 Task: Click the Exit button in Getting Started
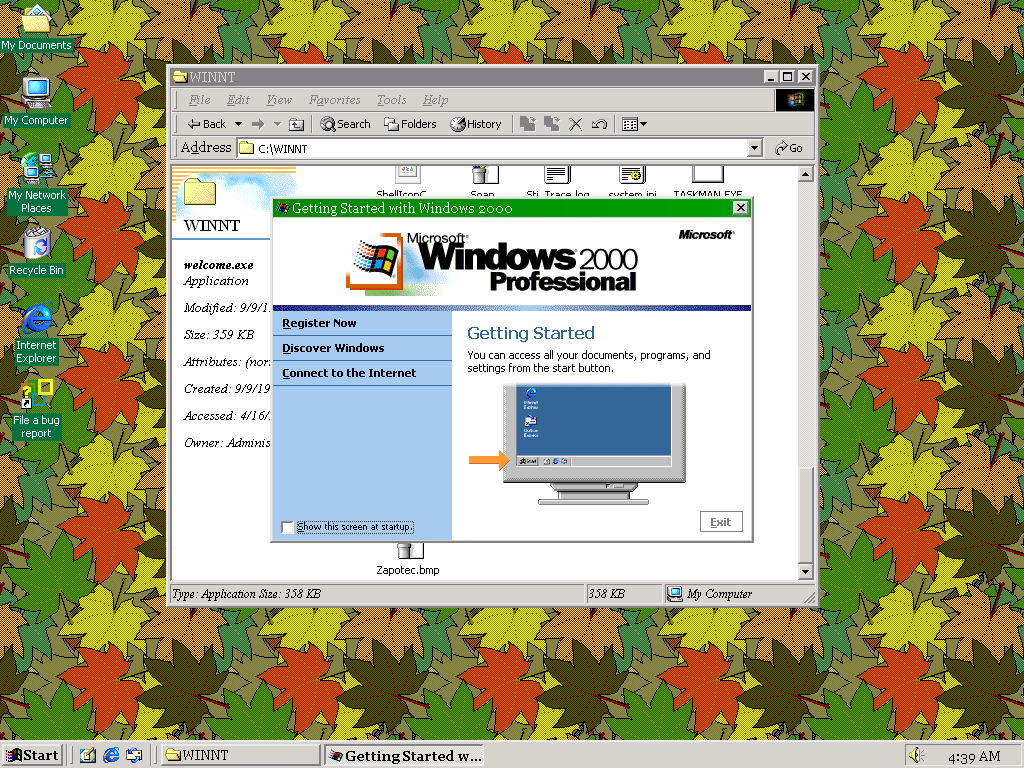[721, 522]
